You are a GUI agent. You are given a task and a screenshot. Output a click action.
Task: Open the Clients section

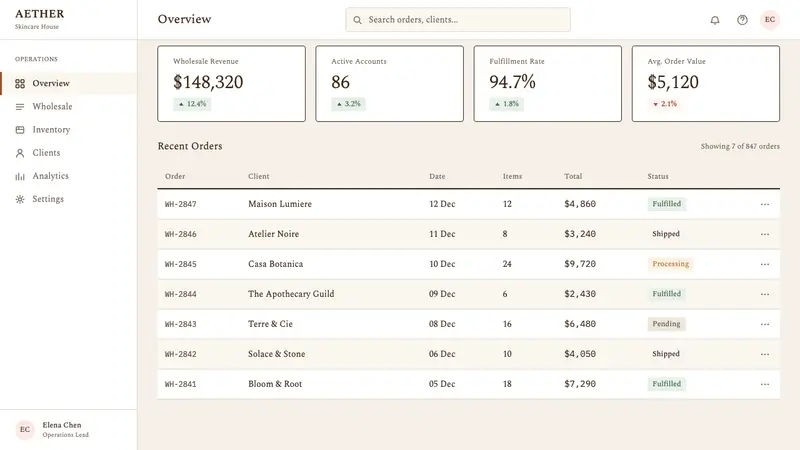click(x=68, y=153)
